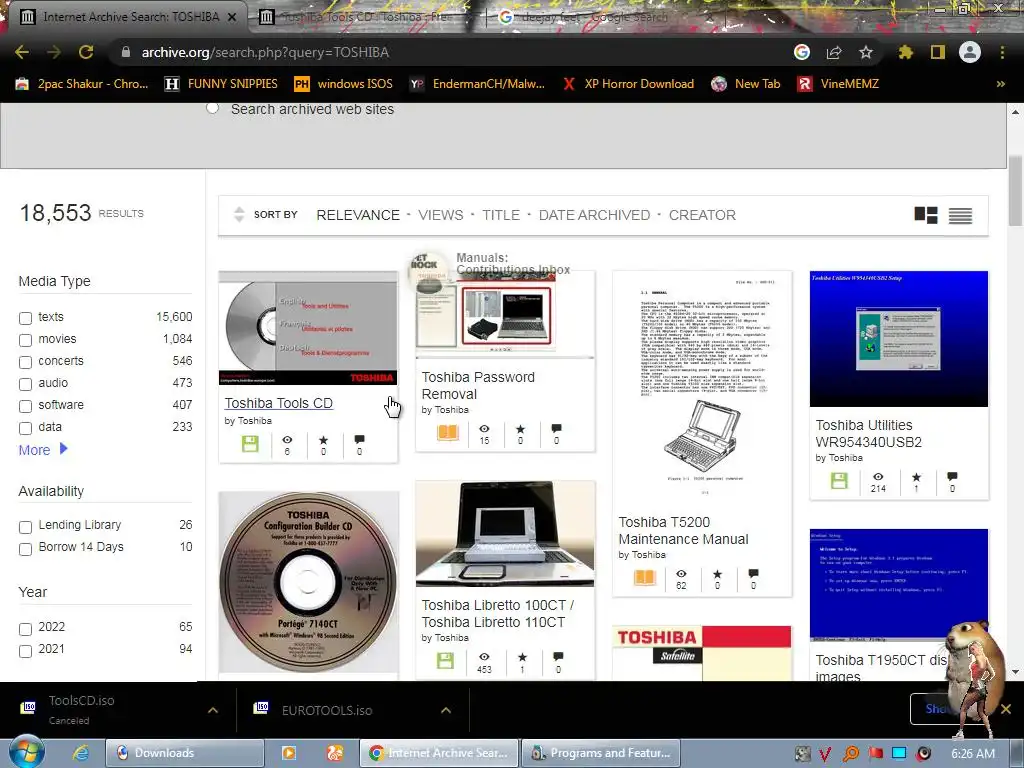The width and height of the screenshot is (1024, 768).
Task: Check the texts media type filter
Action: [x=25, y=318]
